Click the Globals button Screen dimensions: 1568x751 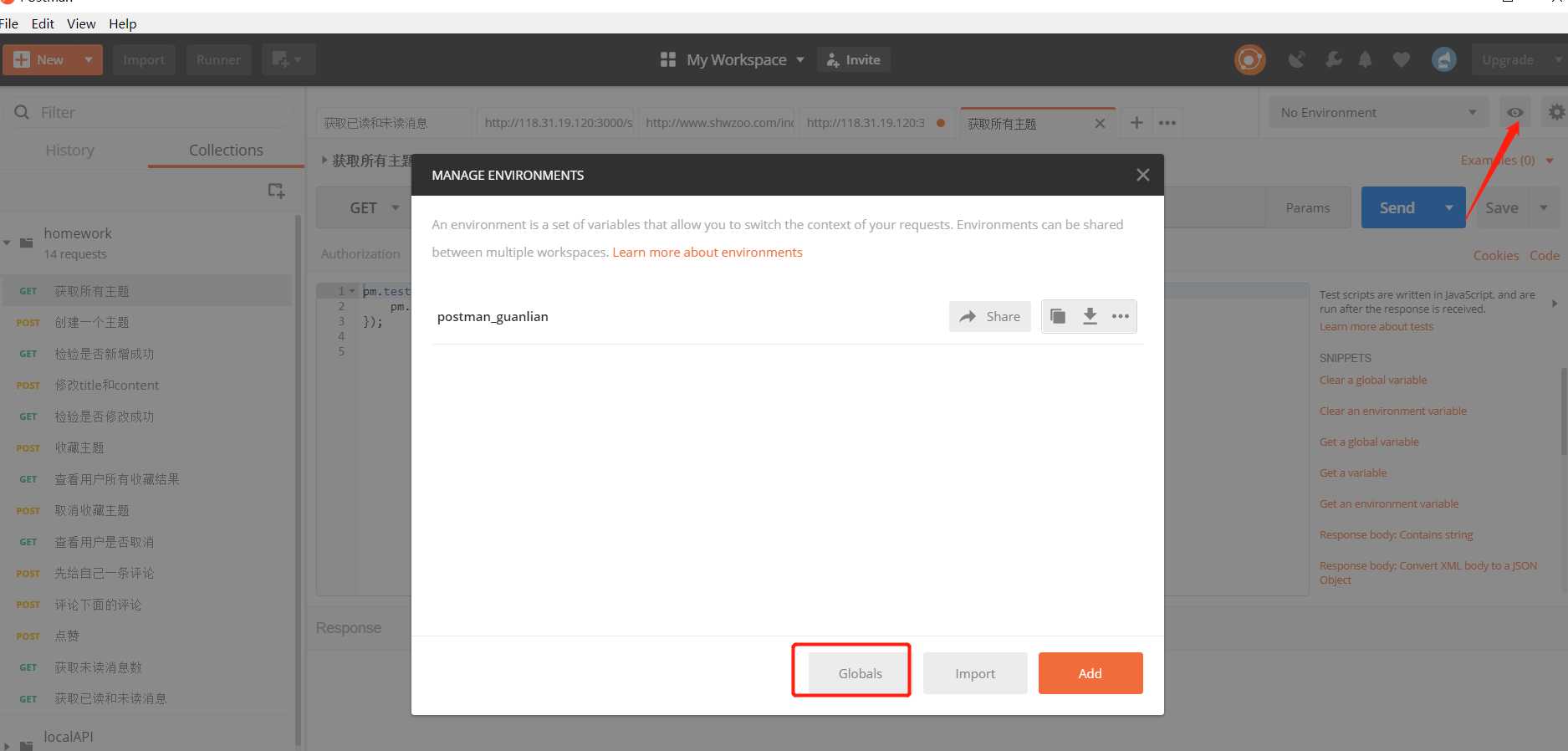pyautogui.click(x=860, y=673)
